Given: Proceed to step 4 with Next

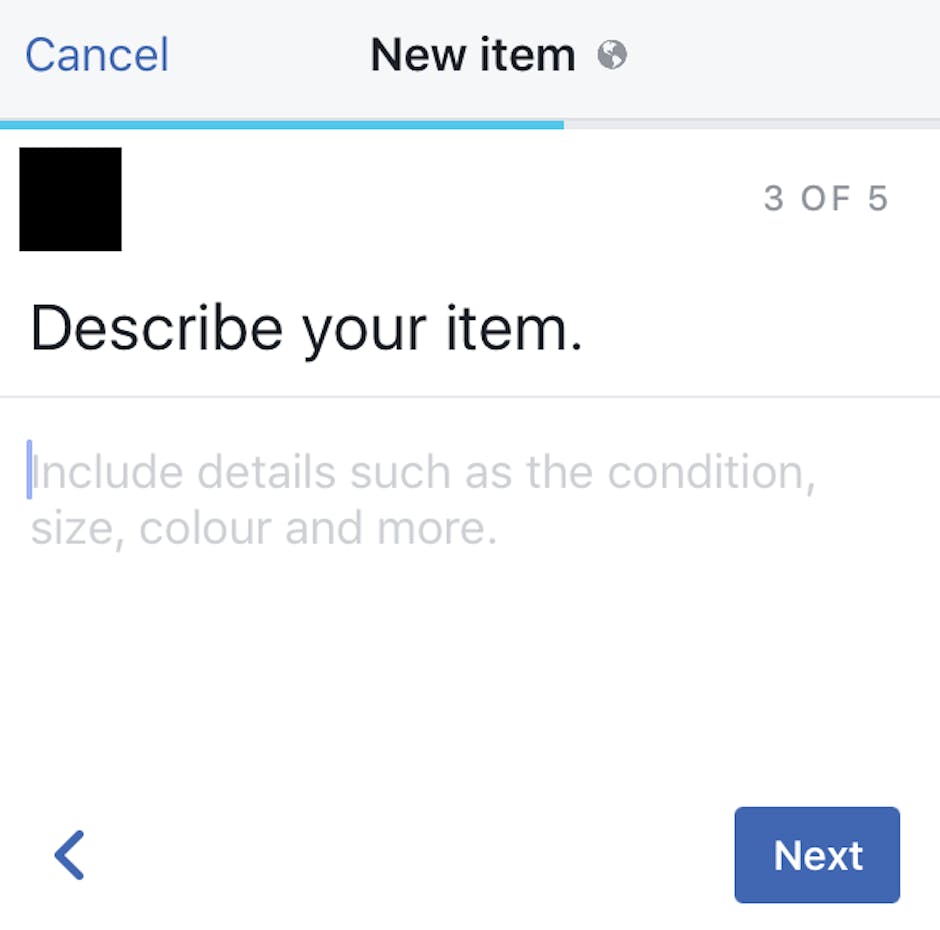Looking at the screenshot, I should [x=817, y=855].
